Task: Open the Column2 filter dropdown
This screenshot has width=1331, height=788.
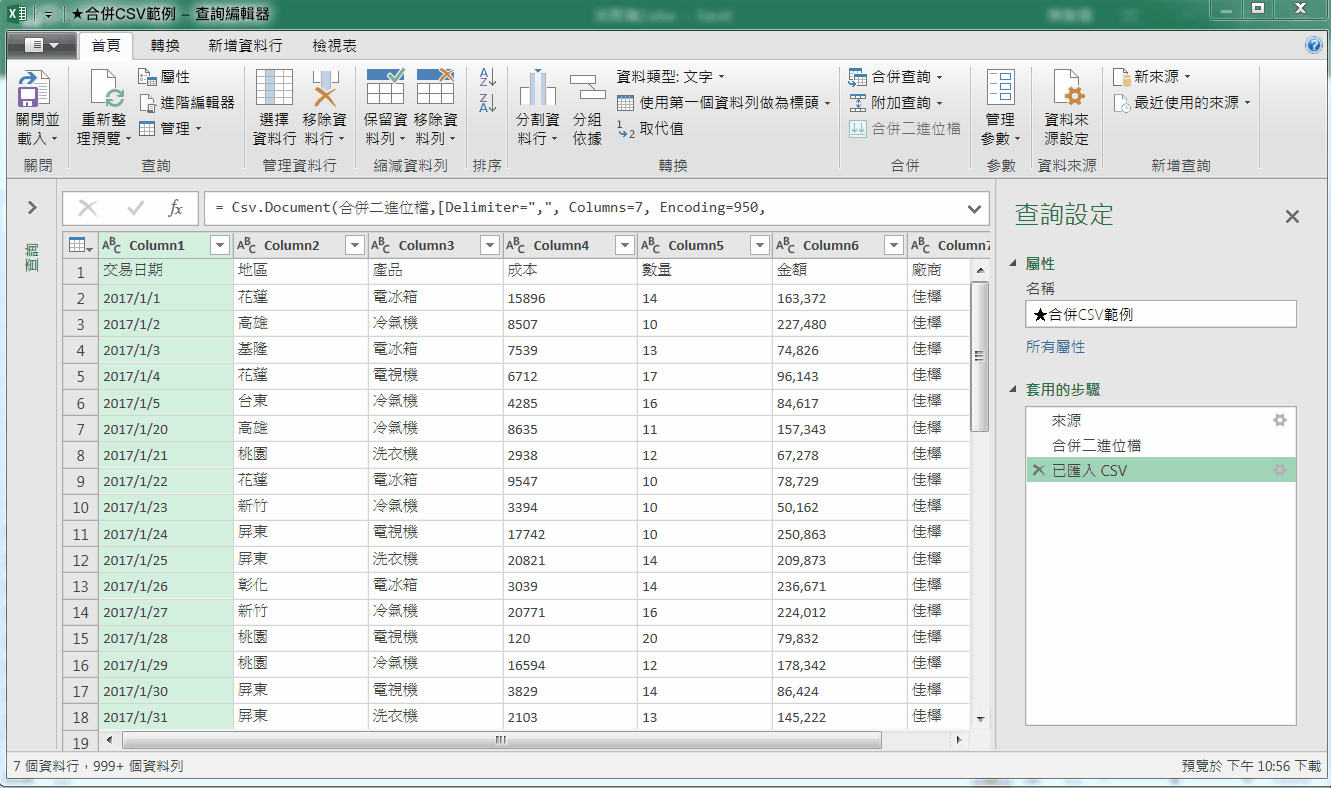Action: (354, 246)
